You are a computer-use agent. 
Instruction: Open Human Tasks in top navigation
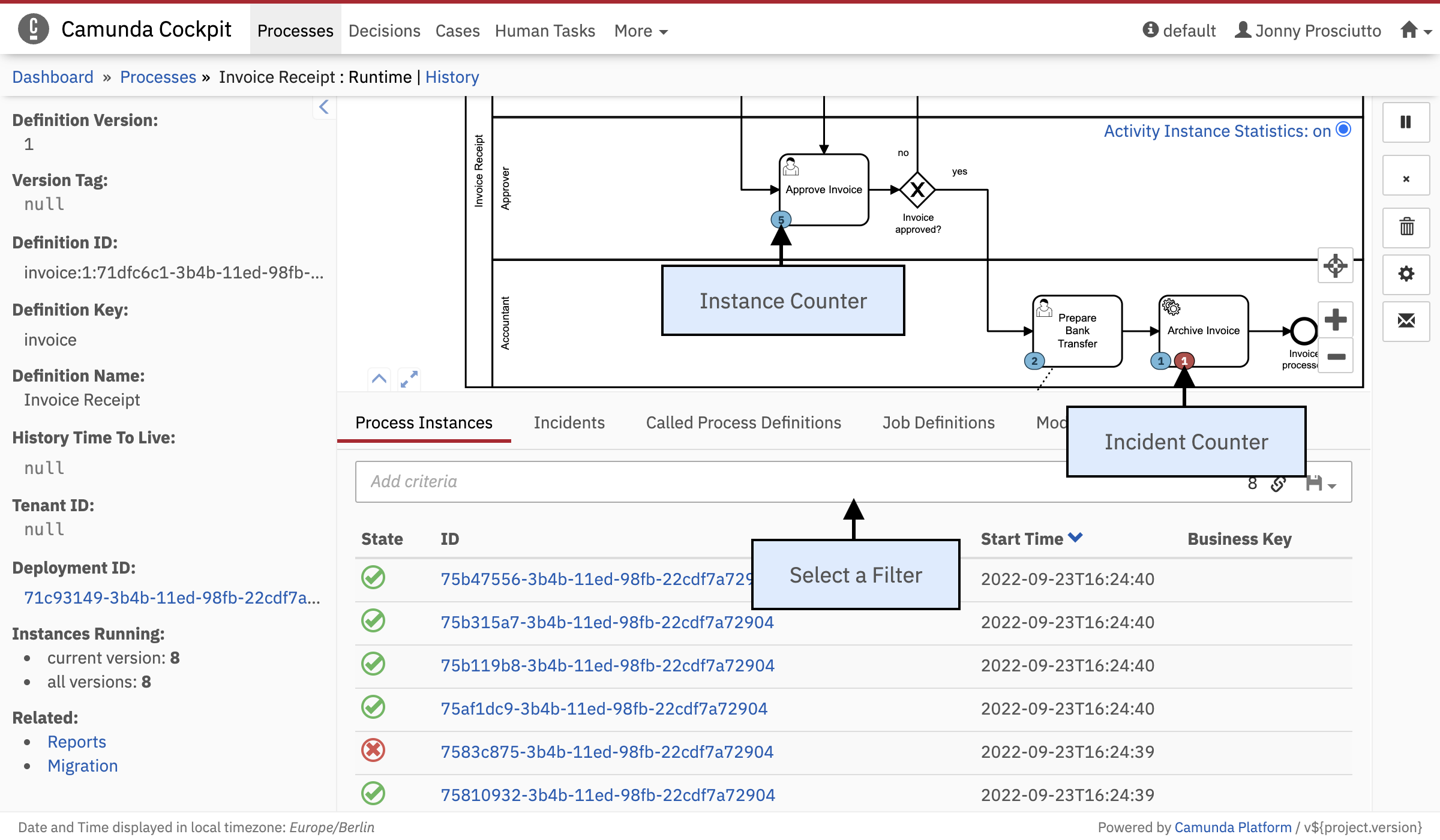[x=545, y=31]
